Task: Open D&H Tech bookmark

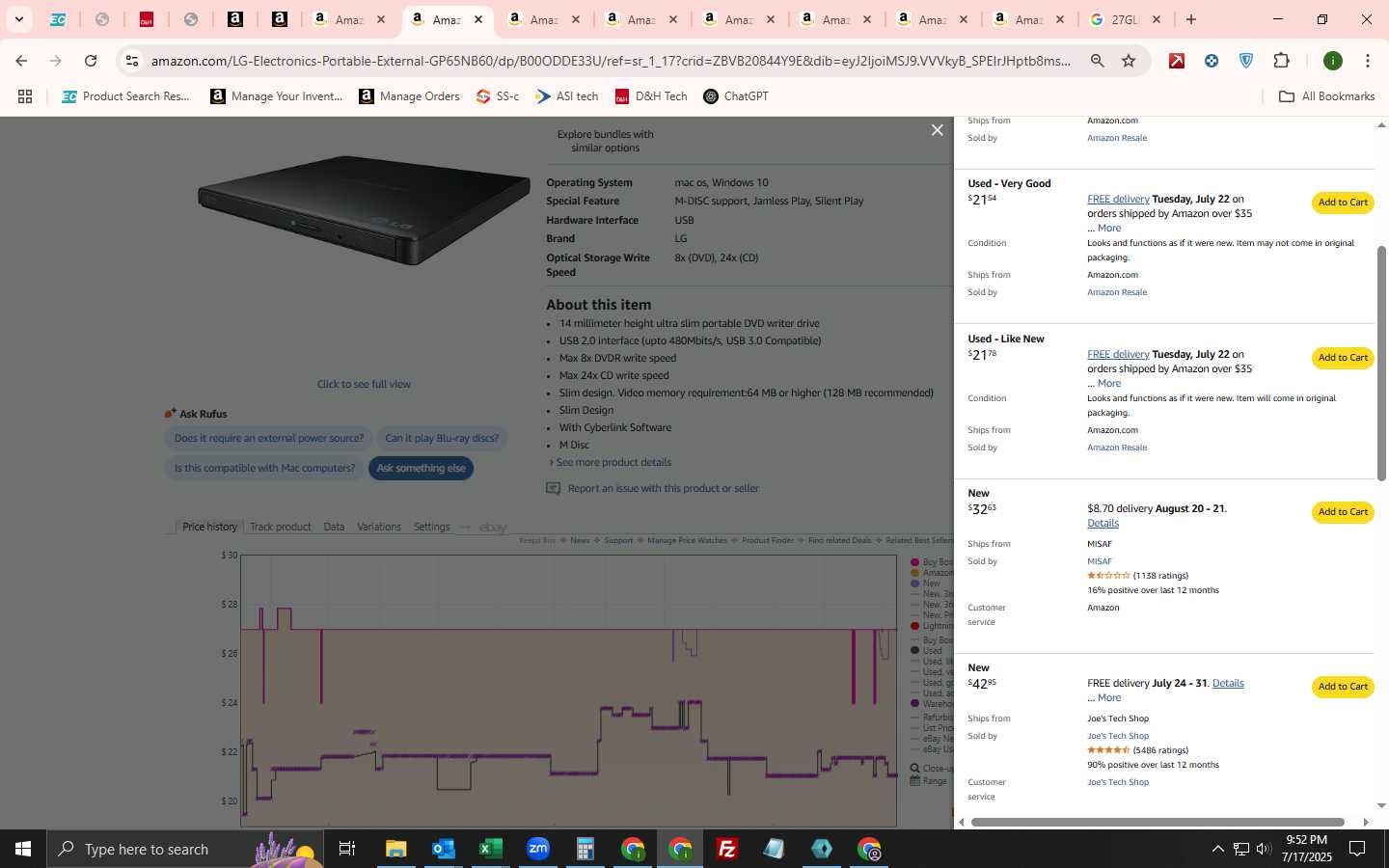Action: pos(651,96)
